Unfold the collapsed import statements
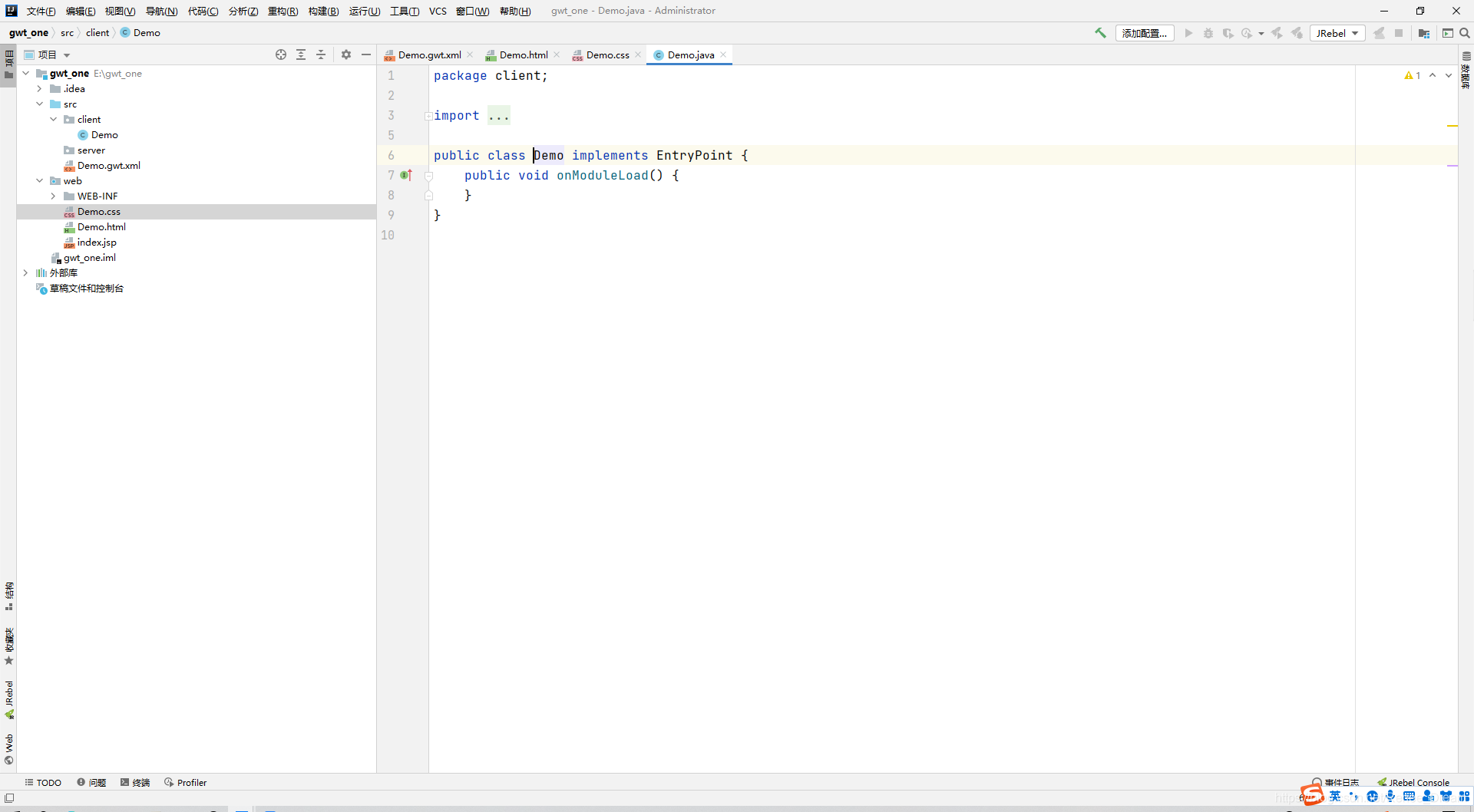The width and height of the screenshot is (1474, 812). click(x=428, y=116)
